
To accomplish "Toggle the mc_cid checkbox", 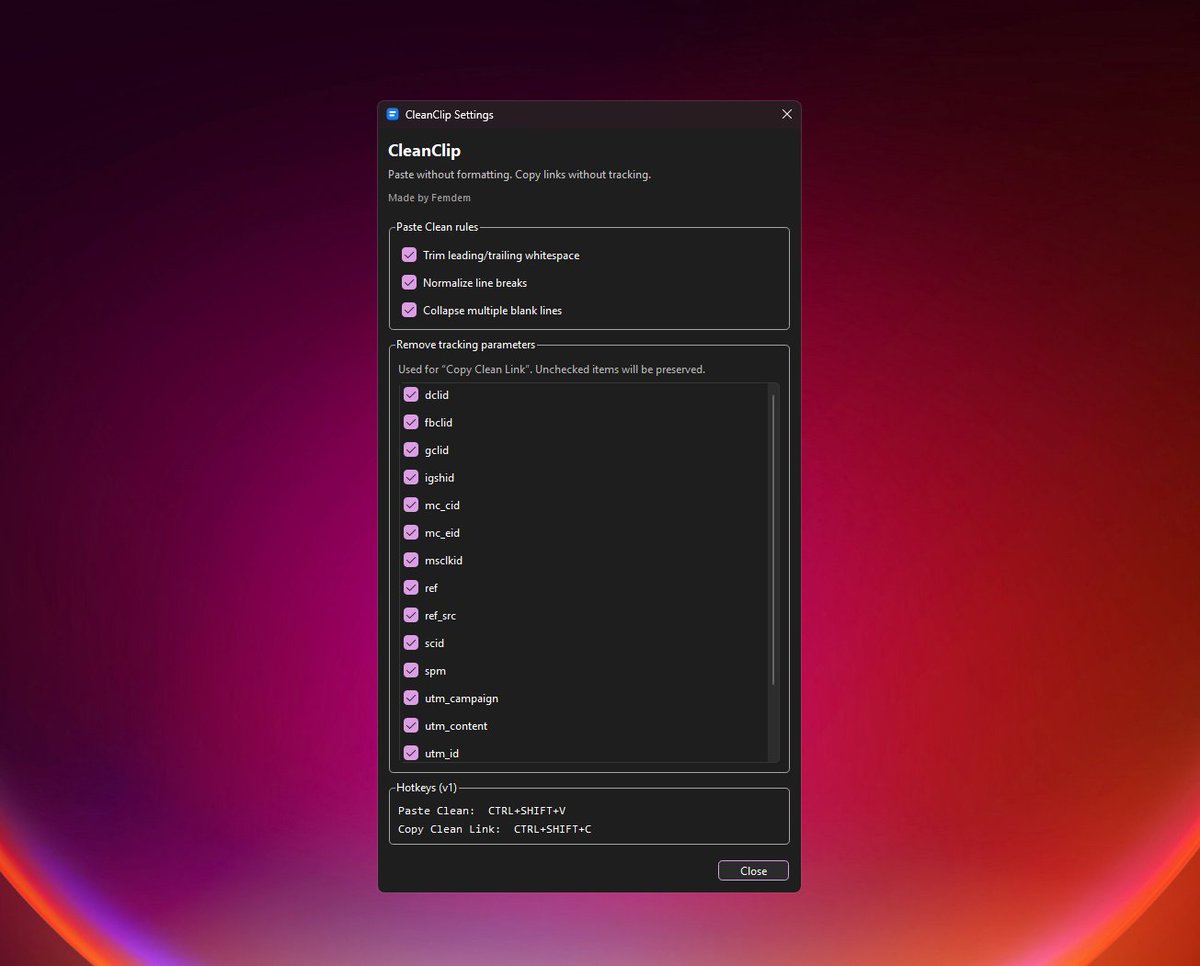I will 411,505.
